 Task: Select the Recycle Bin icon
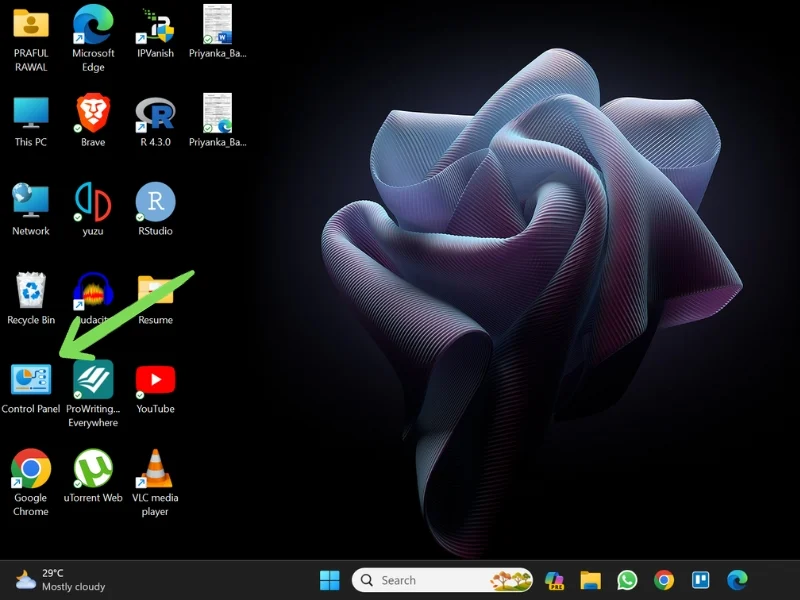click(31, 292)
